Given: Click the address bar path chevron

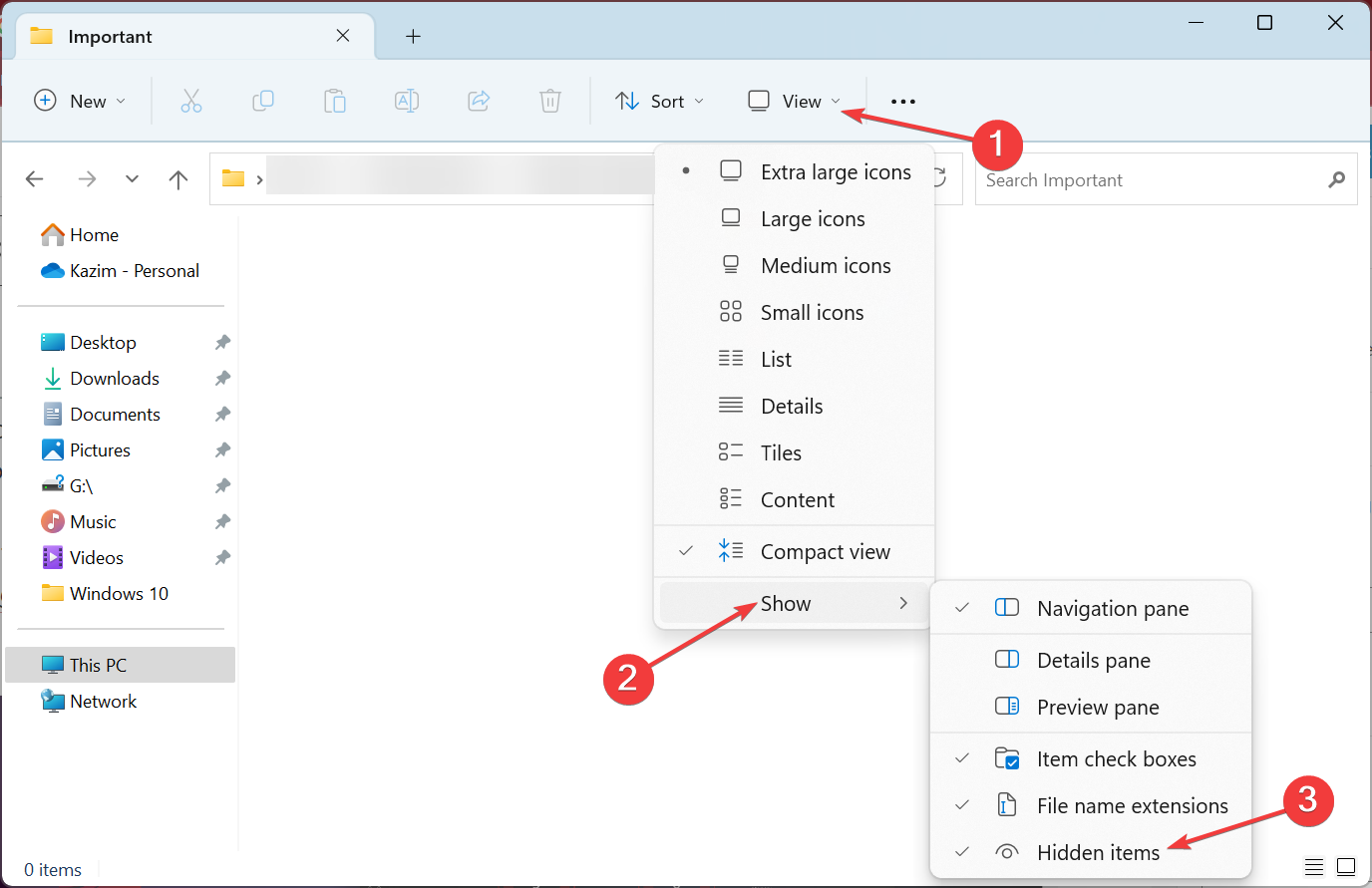Looking at the screenshot, I should (259, 180).
